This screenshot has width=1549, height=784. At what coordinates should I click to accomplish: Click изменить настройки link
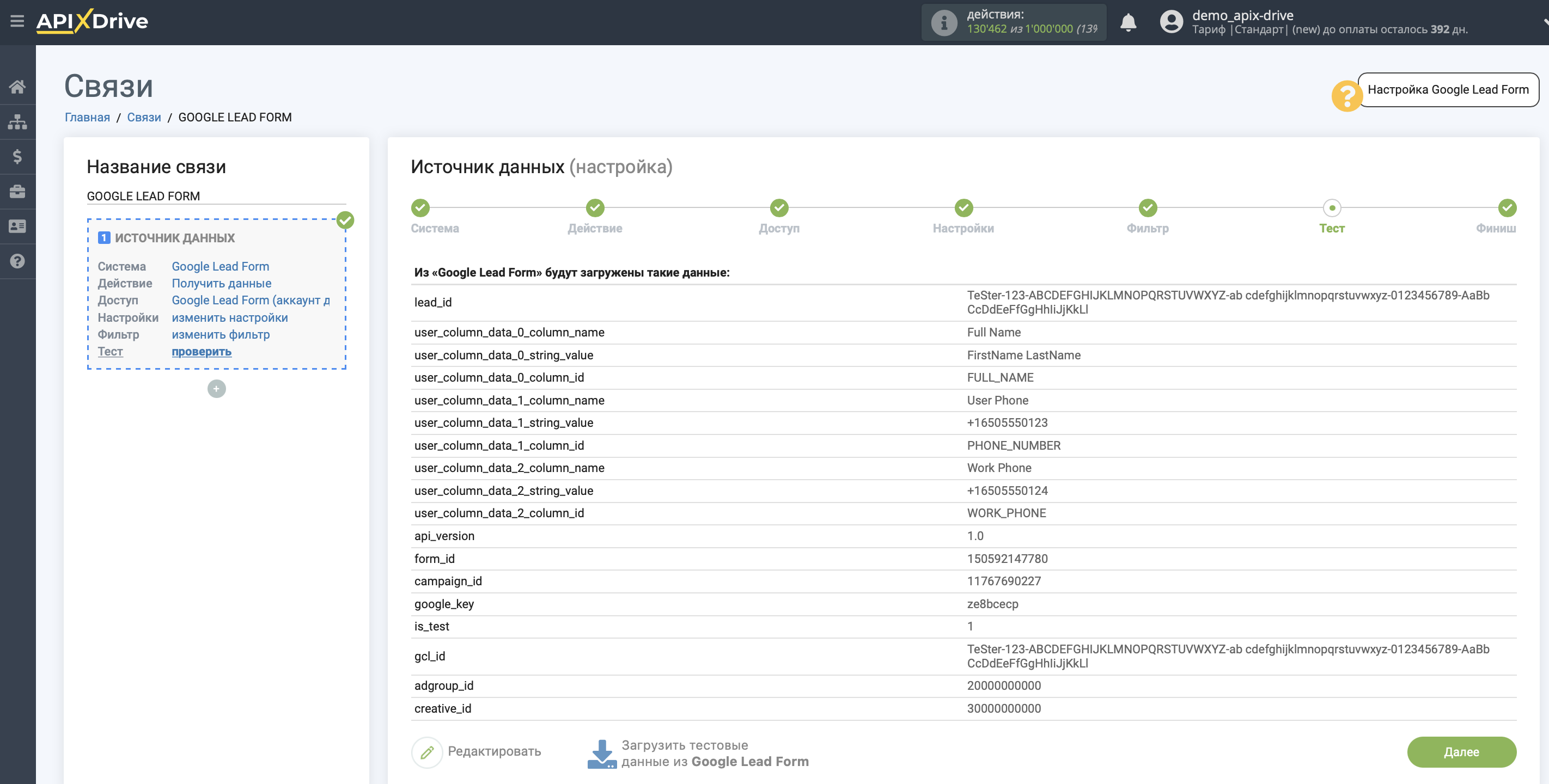point(230,317)
